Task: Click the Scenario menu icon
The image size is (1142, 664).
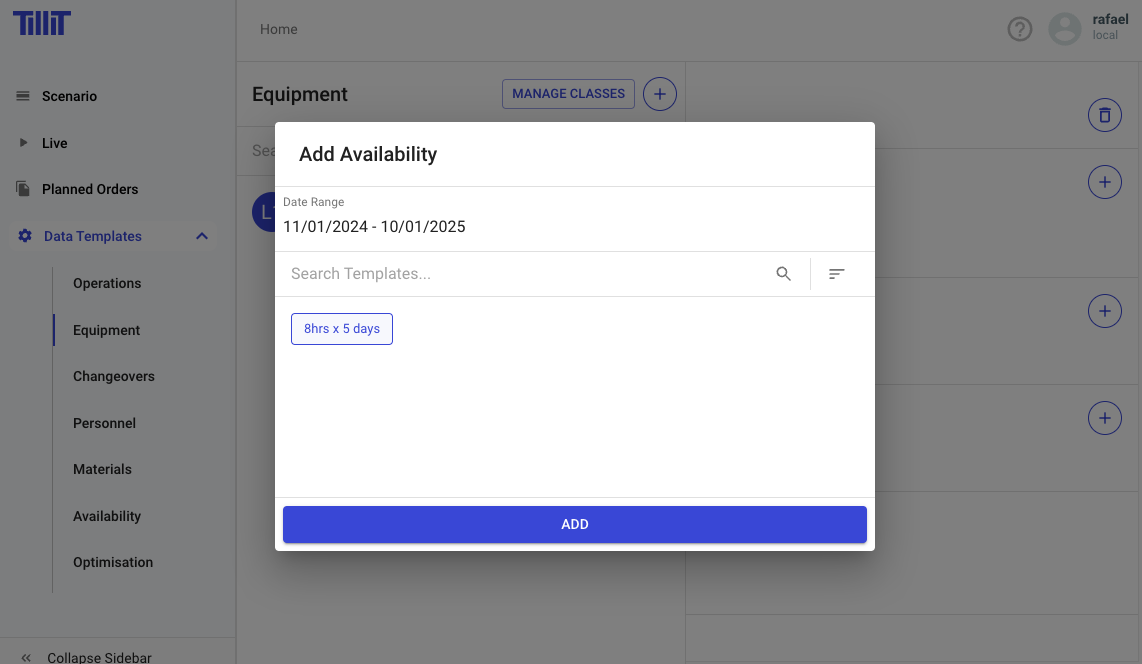Action: tap(23, 96)
